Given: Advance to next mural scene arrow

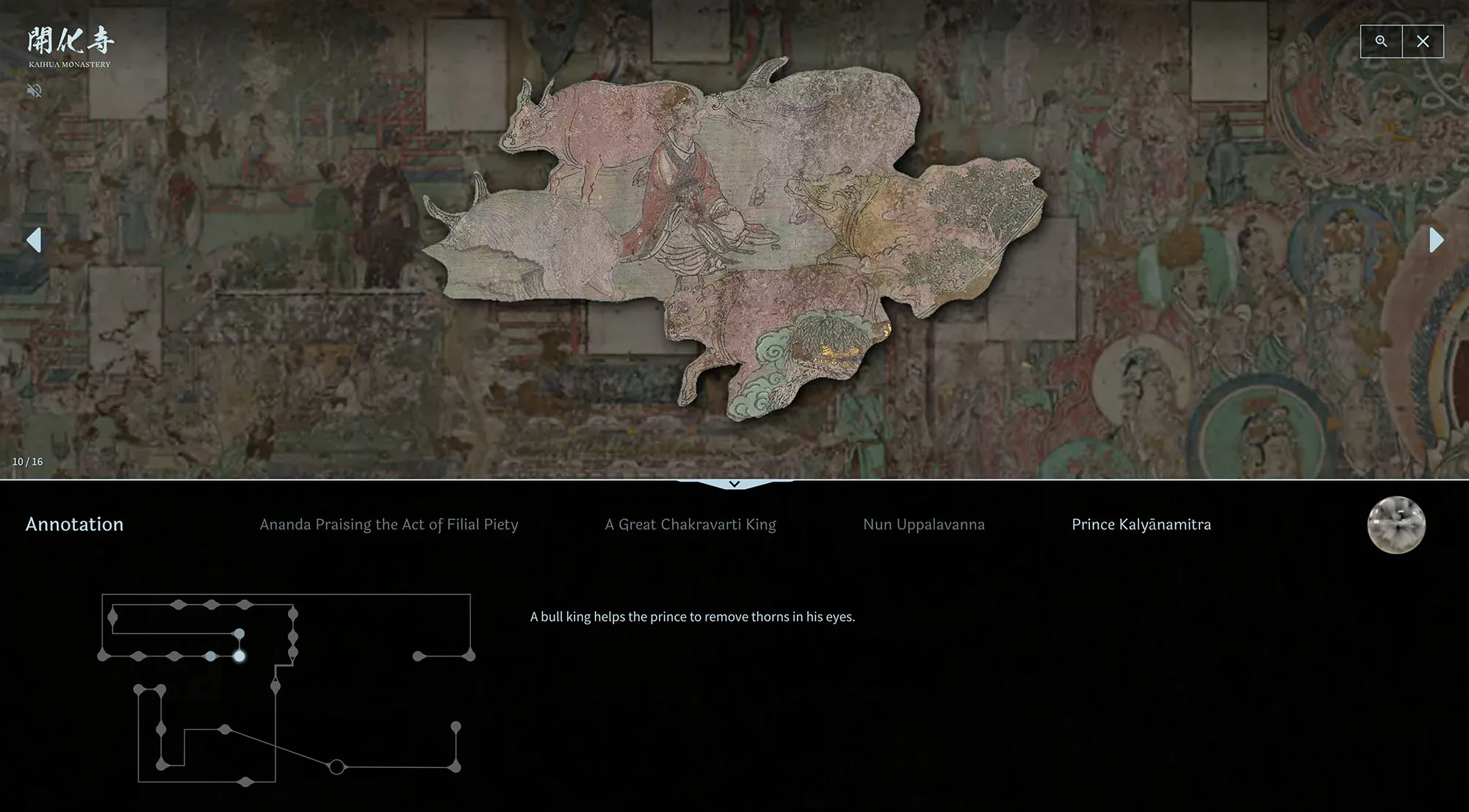Looking at the screenshot, I should click(x=1436, y=240).
